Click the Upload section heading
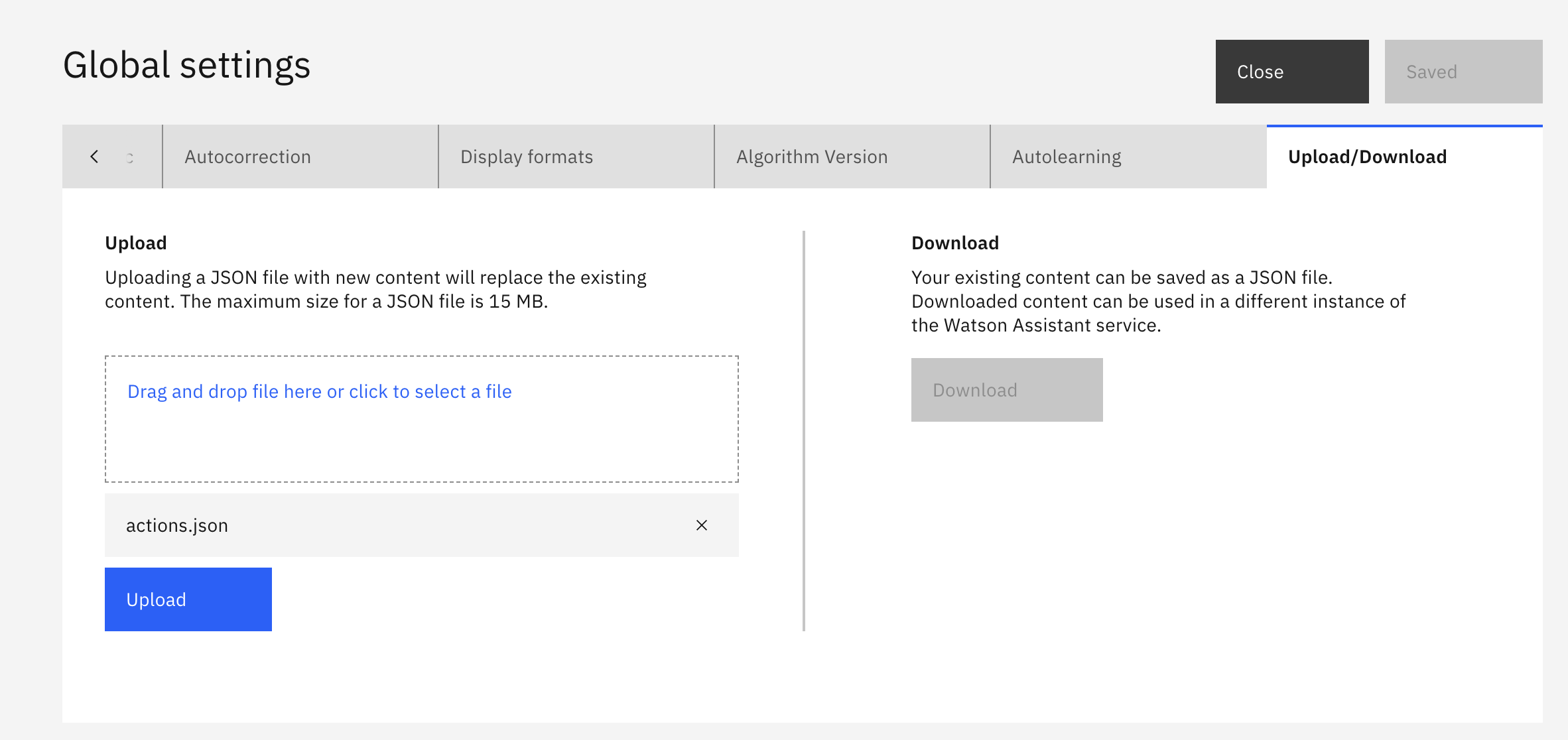This screenshot has height=740, width=1568. pyautogui.click(x=136, y=243)
